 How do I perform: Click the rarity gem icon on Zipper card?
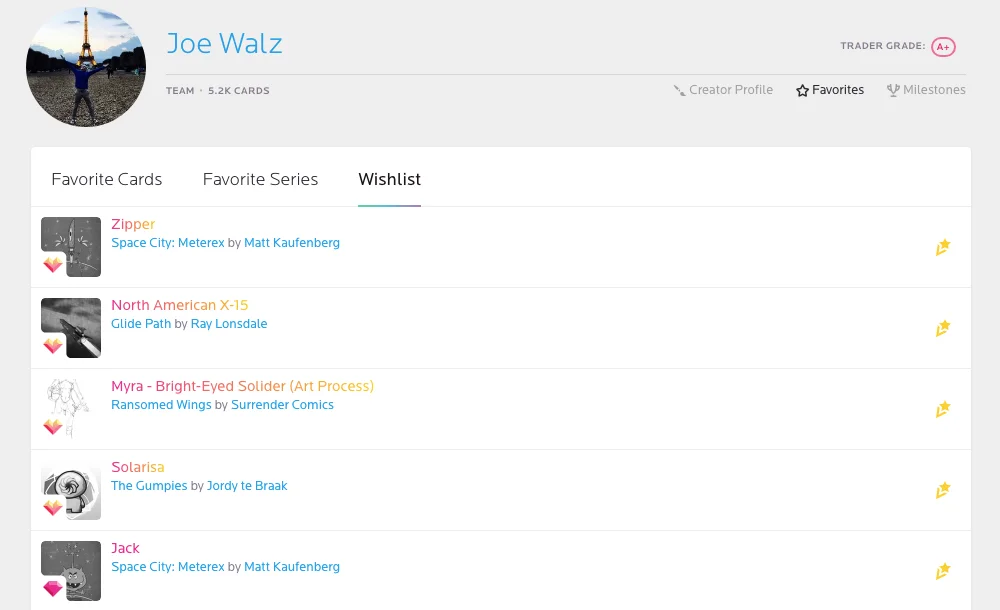coord(53,264)
